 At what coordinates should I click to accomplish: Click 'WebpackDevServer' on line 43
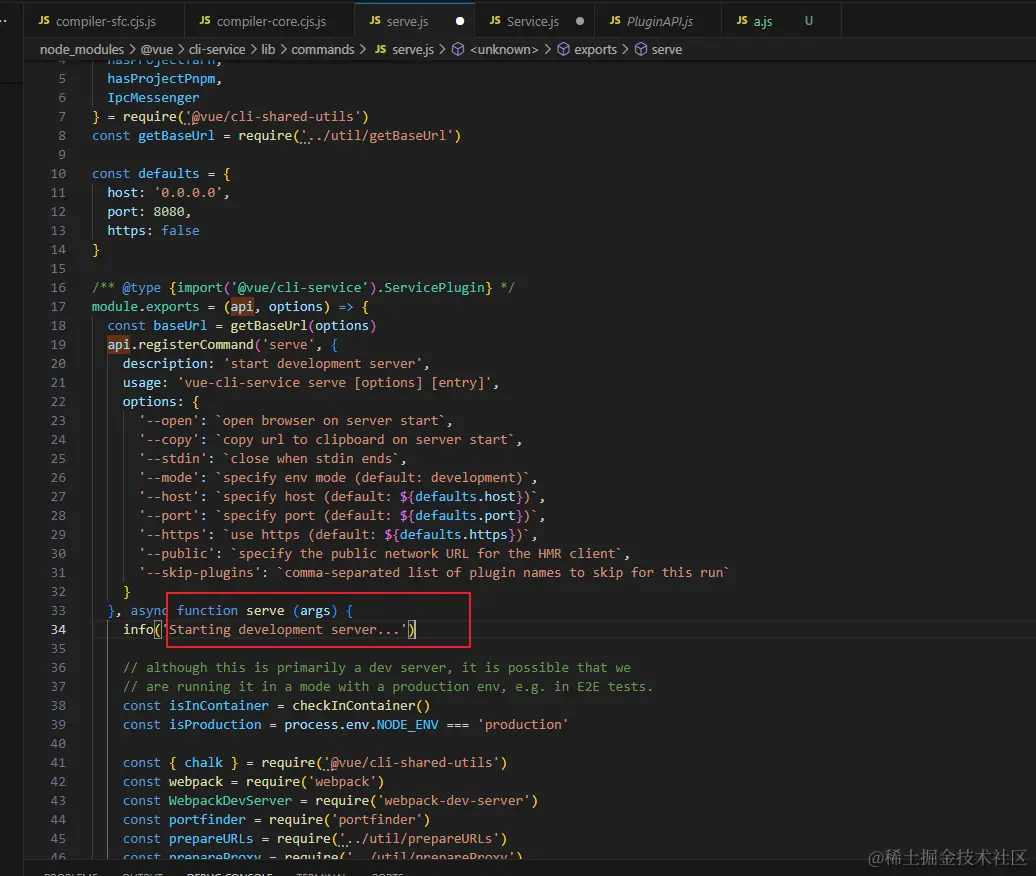(230, 801)
